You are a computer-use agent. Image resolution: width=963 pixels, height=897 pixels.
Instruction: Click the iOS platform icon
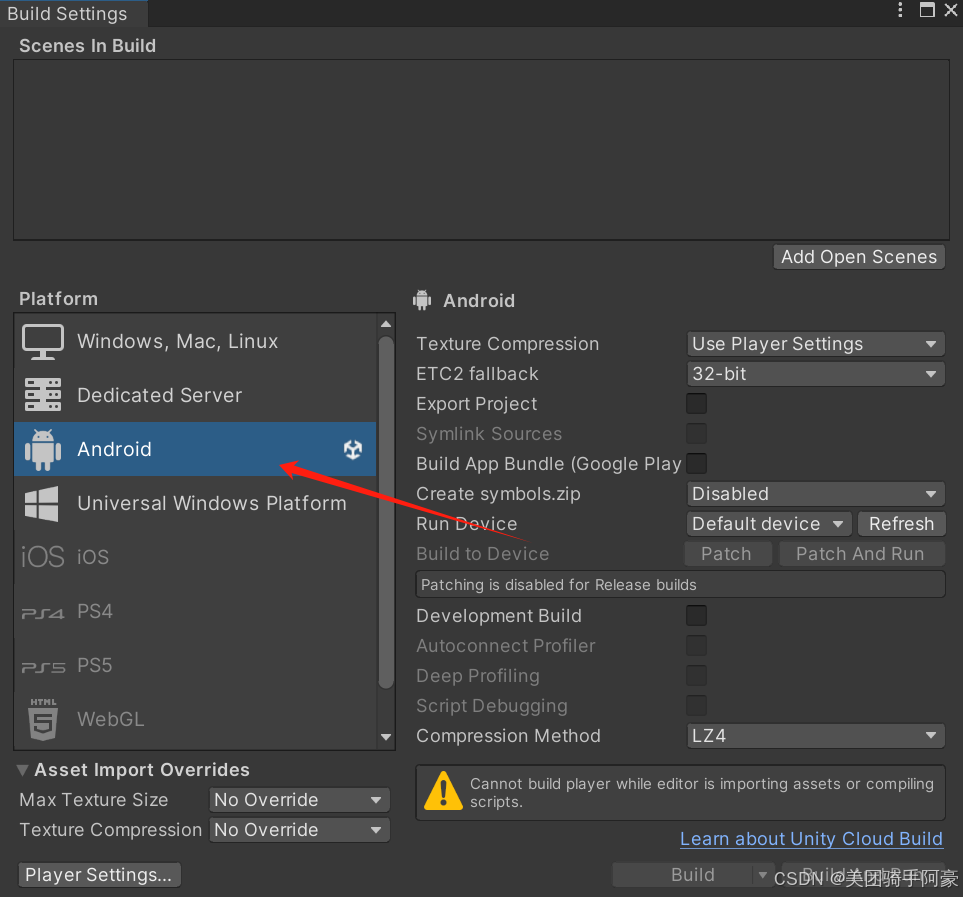pos(42,557)
